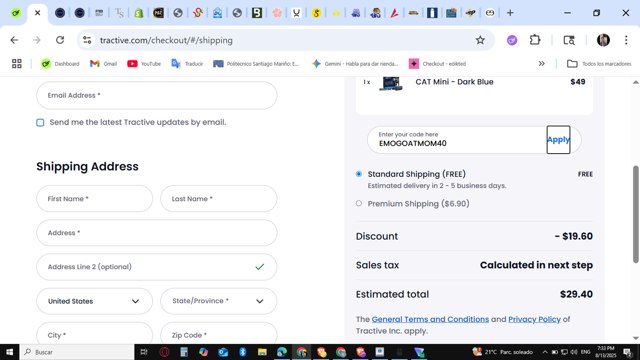Click the discount code input field

pos(457,140)
